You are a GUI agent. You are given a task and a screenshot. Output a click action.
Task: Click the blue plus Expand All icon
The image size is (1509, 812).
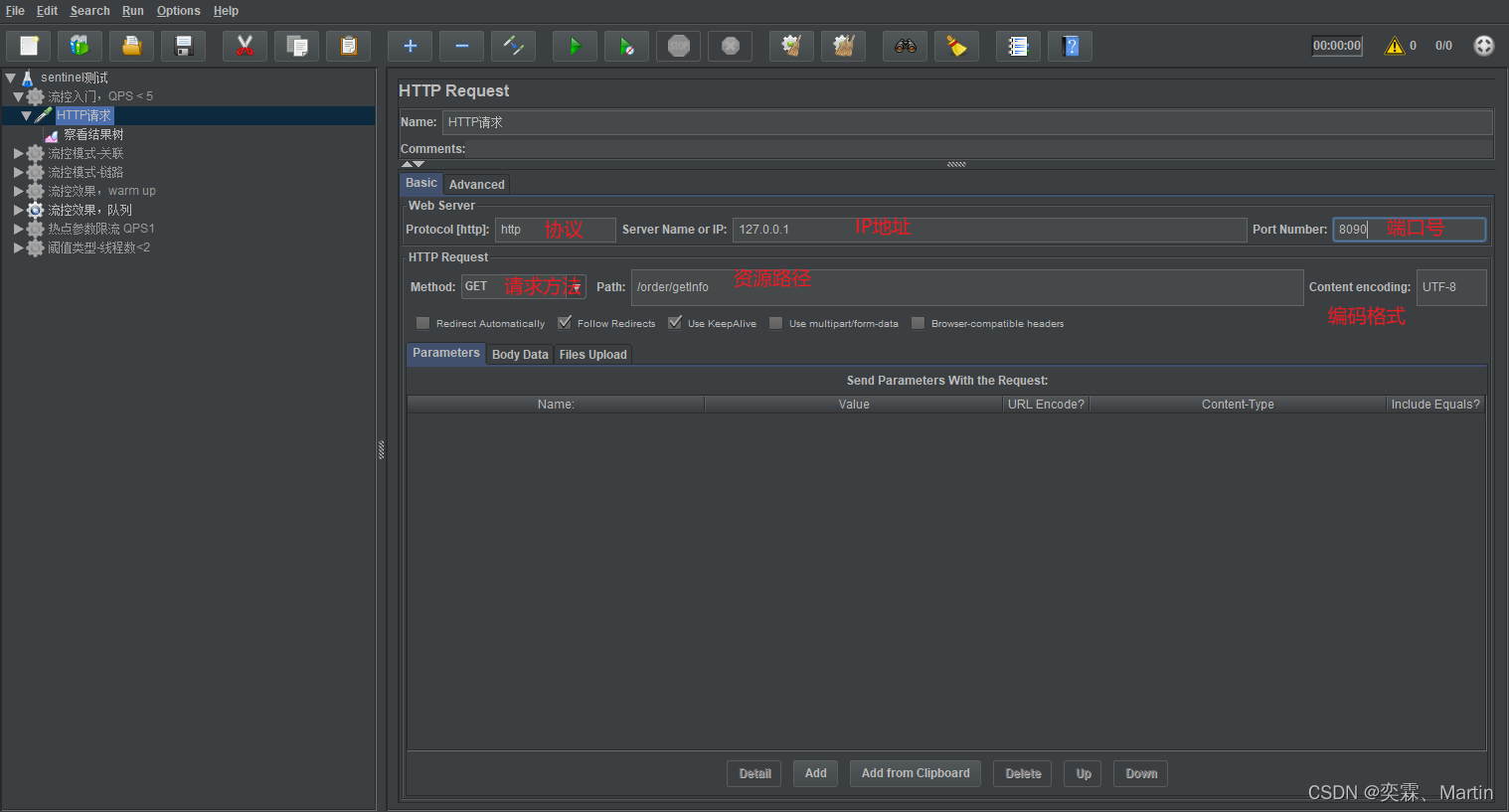(x=410, y=46)
